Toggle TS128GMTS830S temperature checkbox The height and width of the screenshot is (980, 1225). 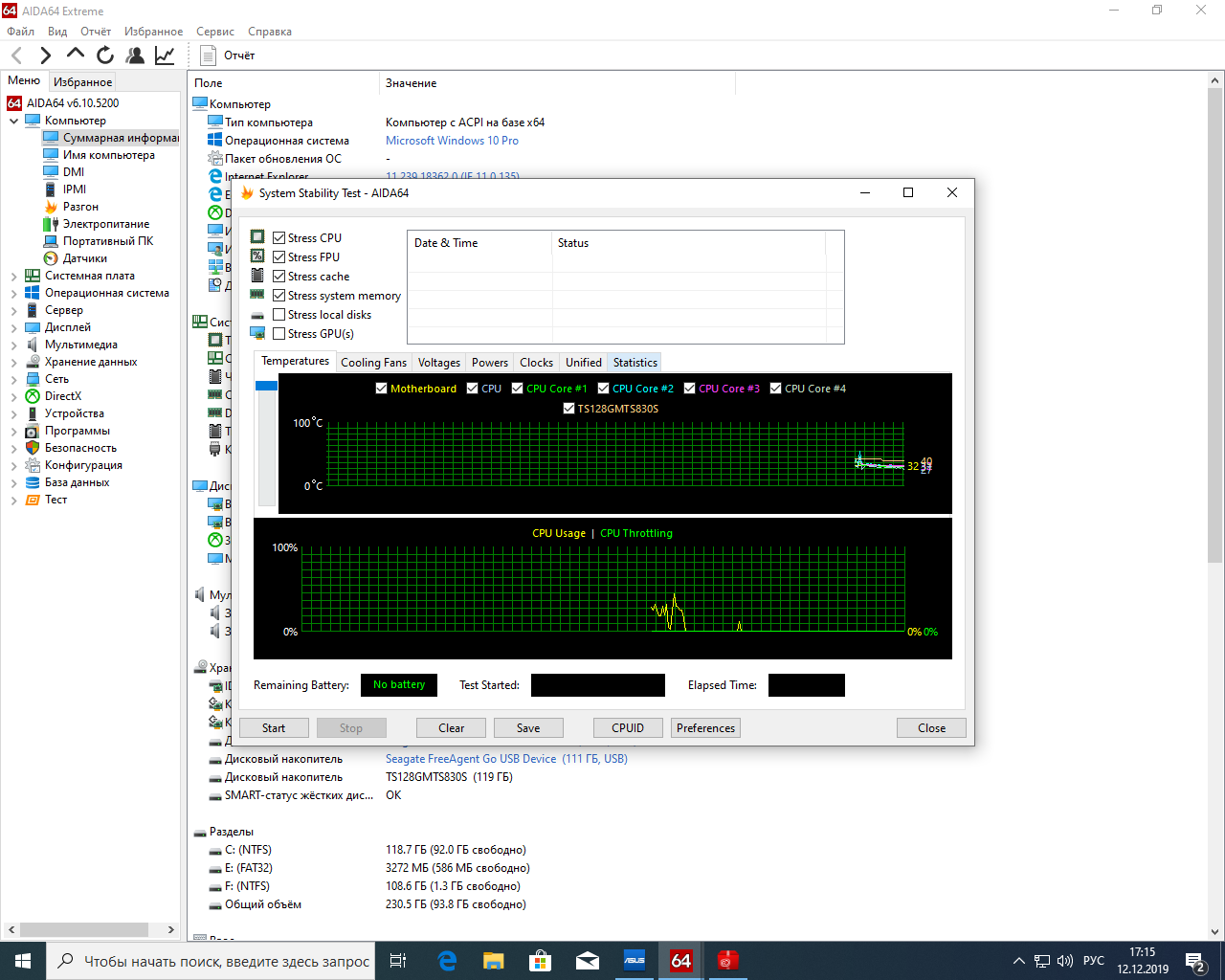point(568,409)
